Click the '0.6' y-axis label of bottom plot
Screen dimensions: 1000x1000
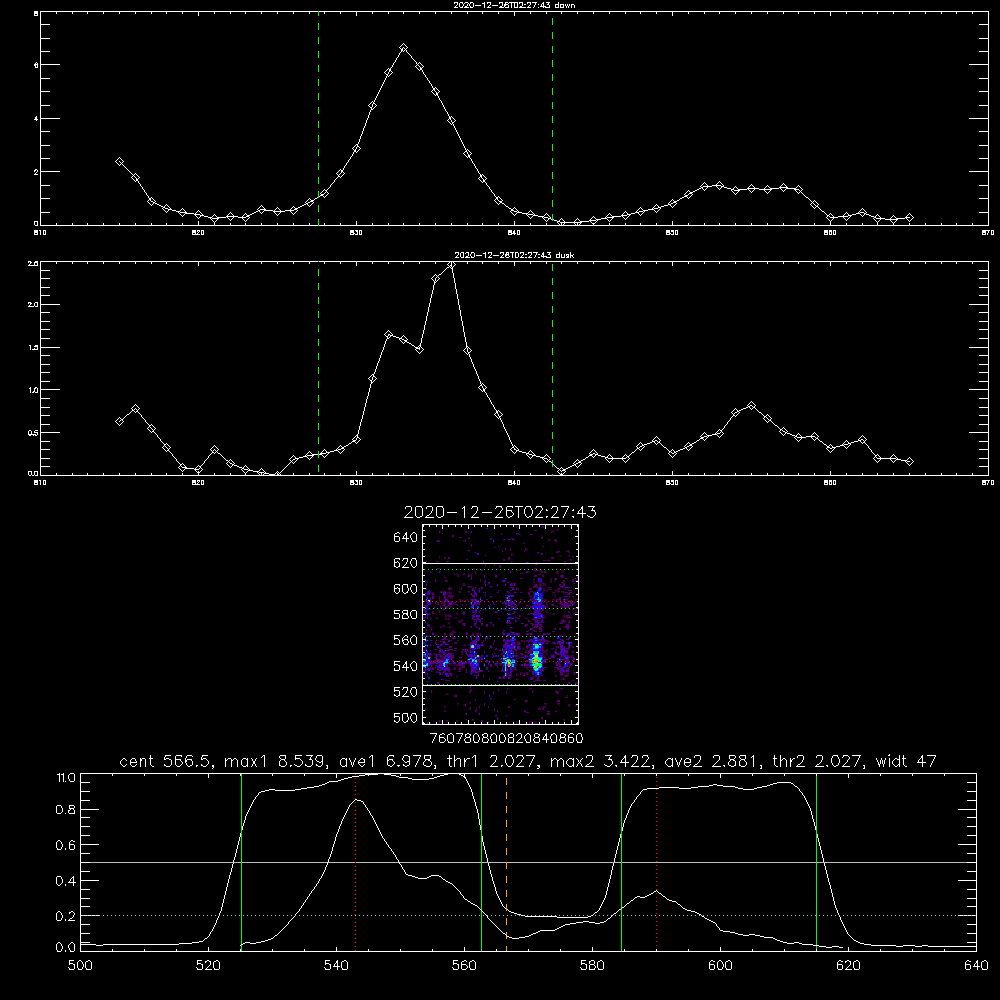[66, 845]
